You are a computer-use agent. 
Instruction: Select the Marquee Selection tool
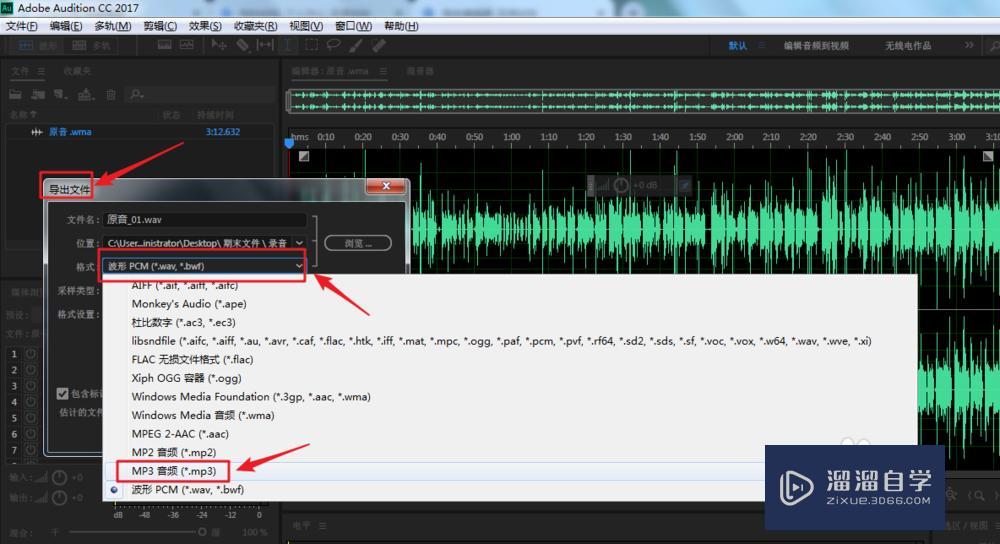(x=311, y=45)
